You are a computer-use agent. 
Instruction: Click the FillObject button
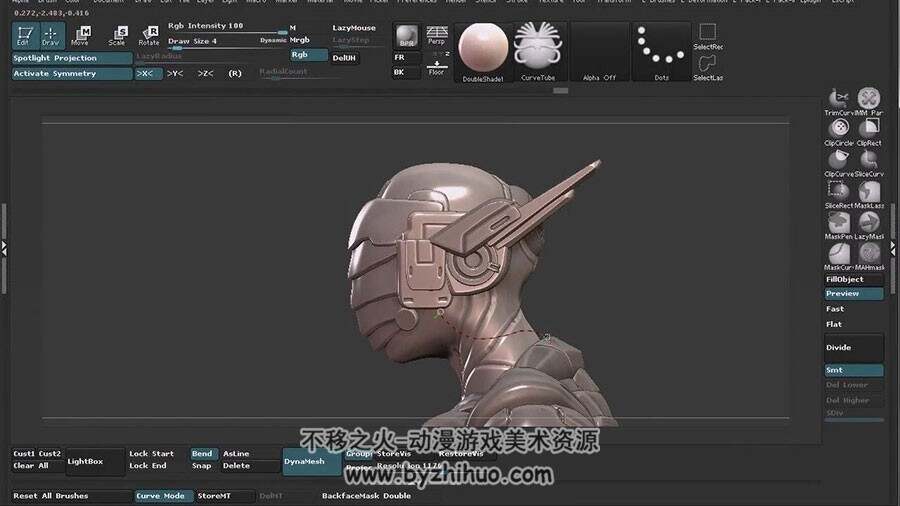coord(854,279)
